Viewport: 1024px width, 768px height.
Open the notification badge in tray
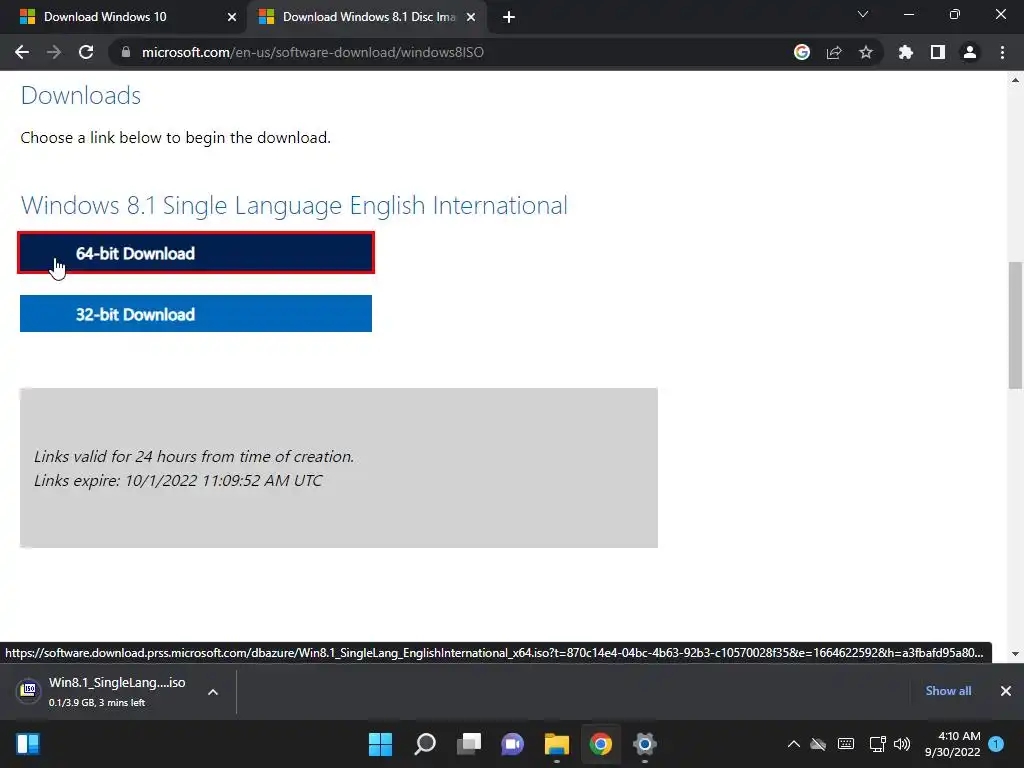click(997, 744)
